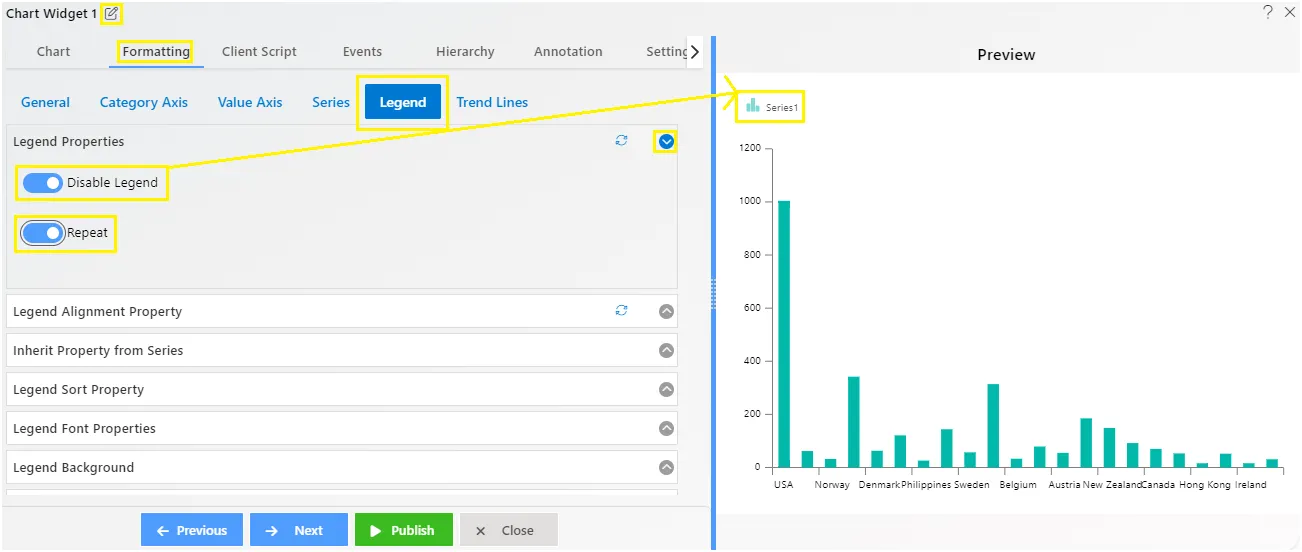Screen dimensions: 1302x552
Task: Select the Value Axis sub-tab
Action: pyautogui.click(x=250, y=102)
